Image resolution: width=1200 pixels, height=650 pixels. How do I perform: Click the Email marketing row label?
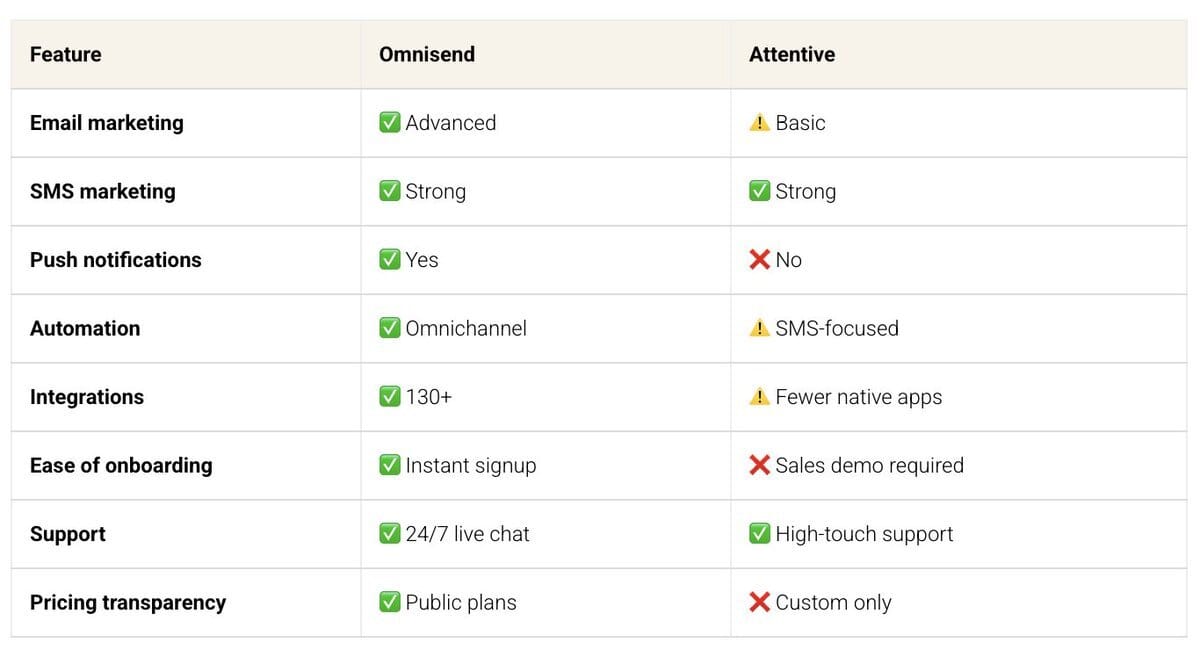point(107,123)
